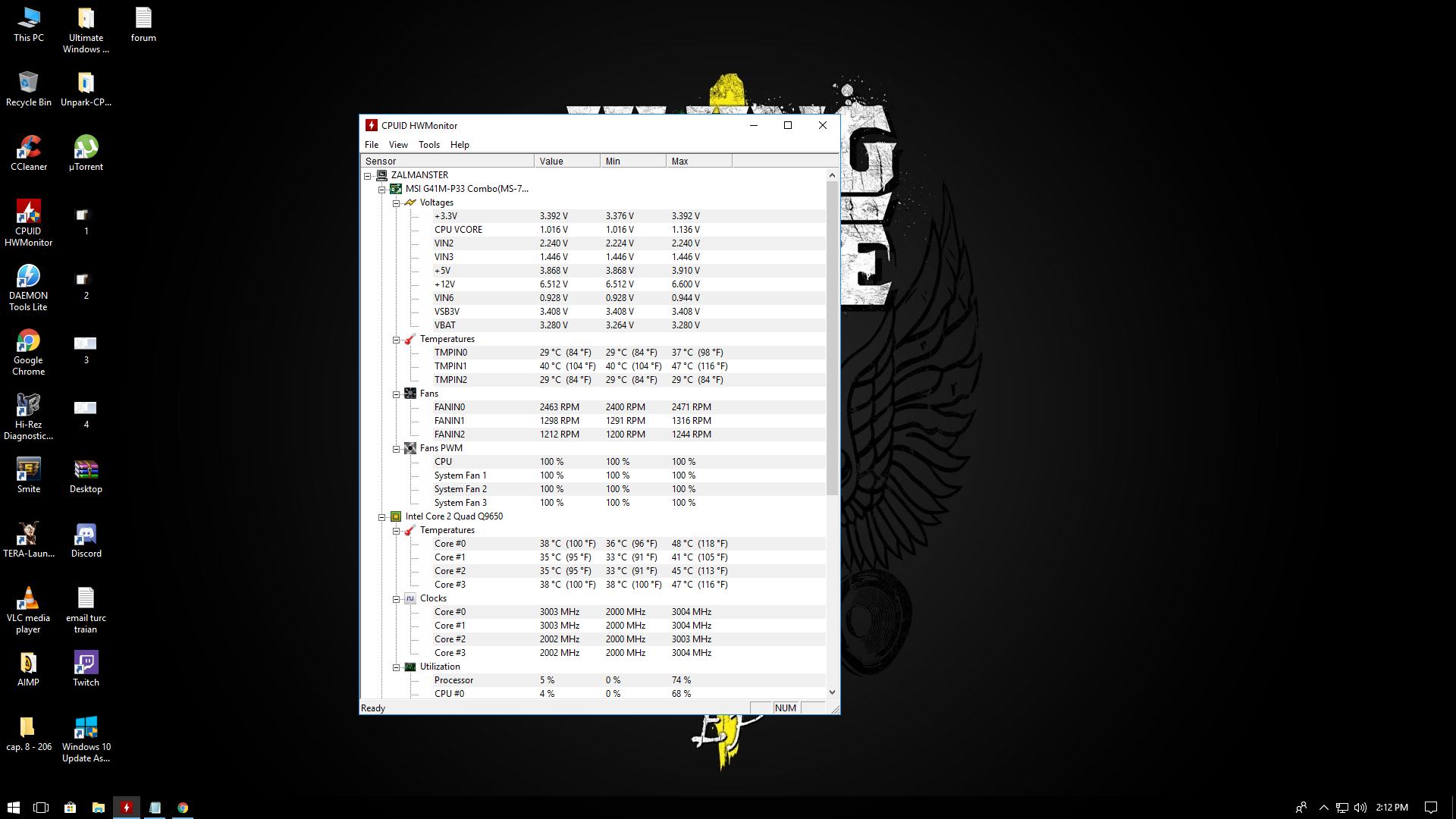
Task: Open Microsoft Store from the taskbar
Action: pyautogui.click(x=70, y=808)
